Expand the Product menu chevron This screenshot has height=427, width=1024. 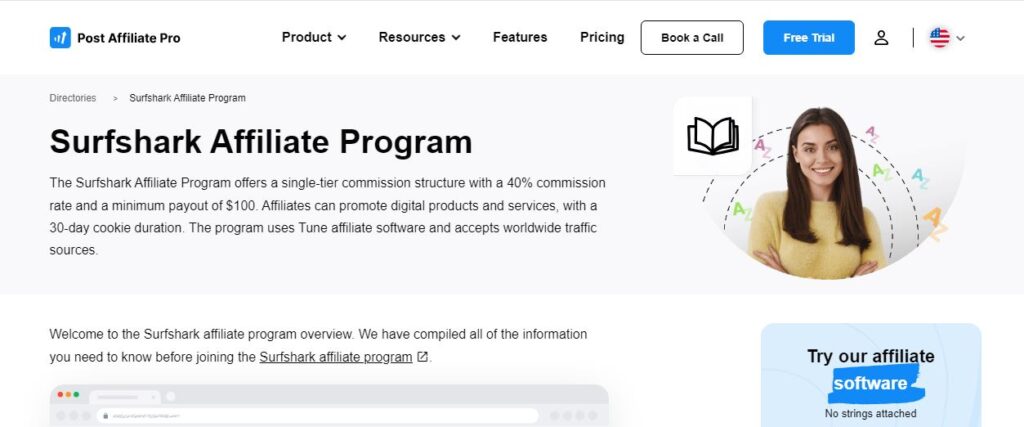342,38
